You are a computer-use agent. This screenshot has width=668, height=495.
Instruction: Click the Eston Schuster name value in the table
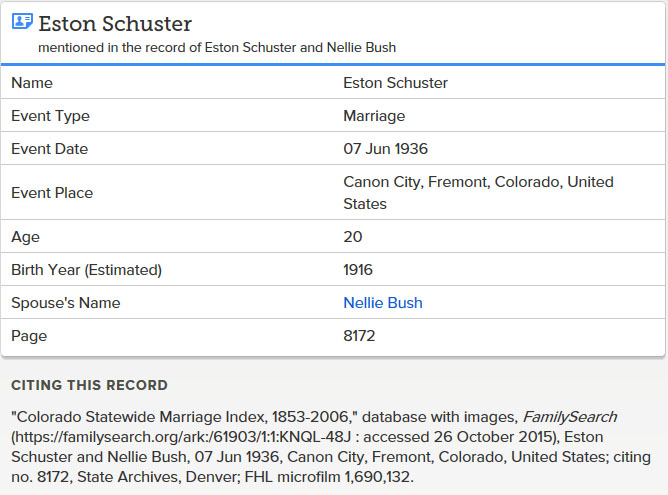(x=395, y=83)
